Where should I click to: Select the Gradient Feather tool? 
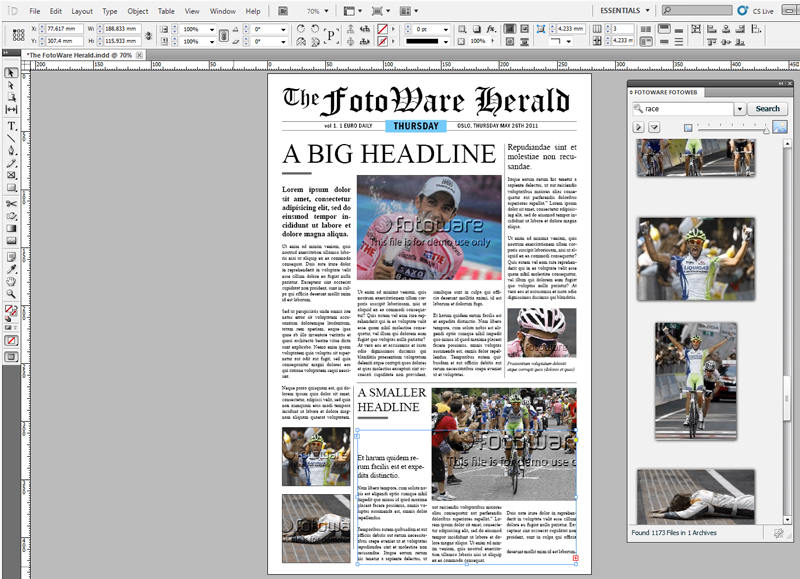[x=11, y=240]
